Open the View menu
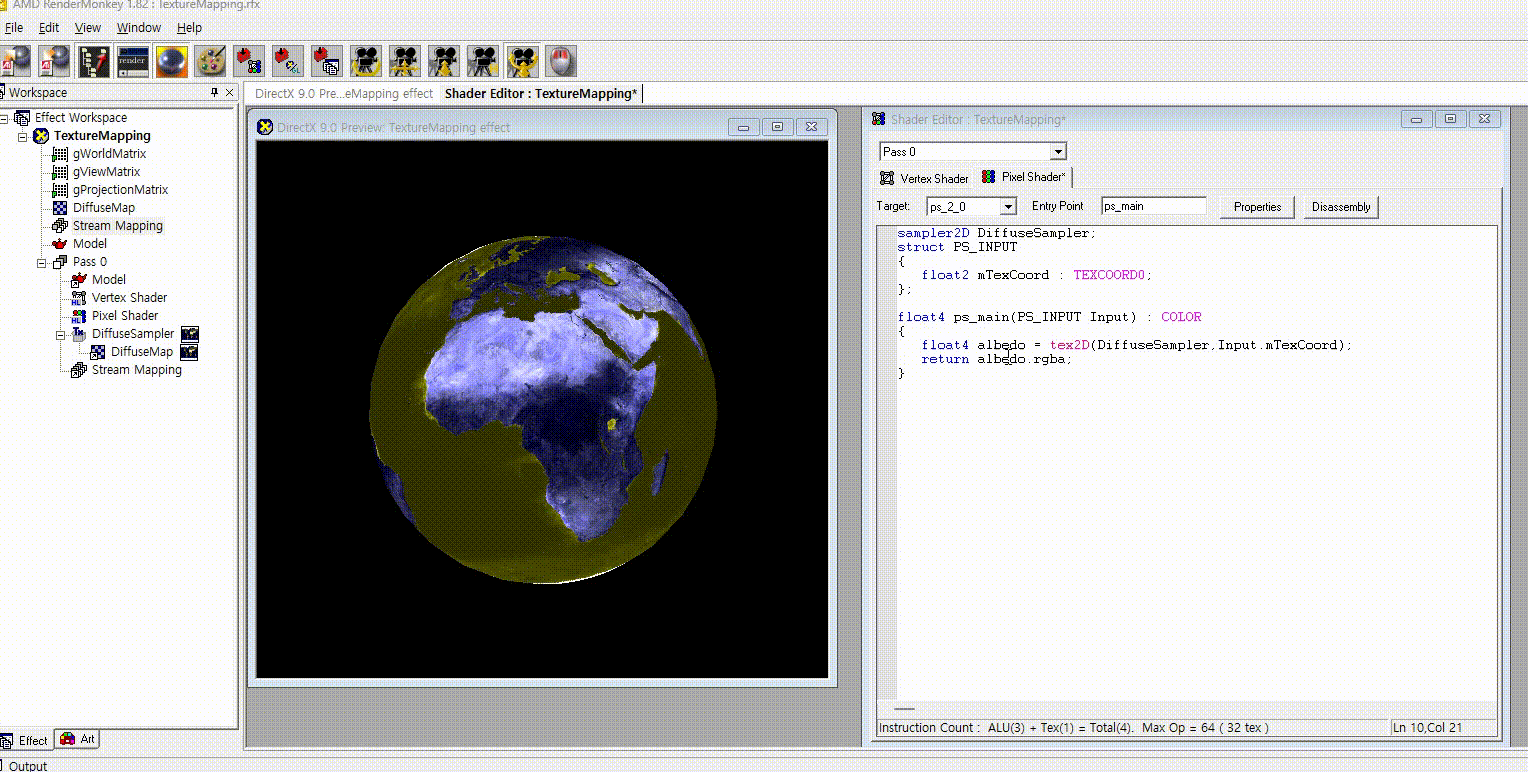The height and width of the screenshot is (772, 1528). click(88, 28)
